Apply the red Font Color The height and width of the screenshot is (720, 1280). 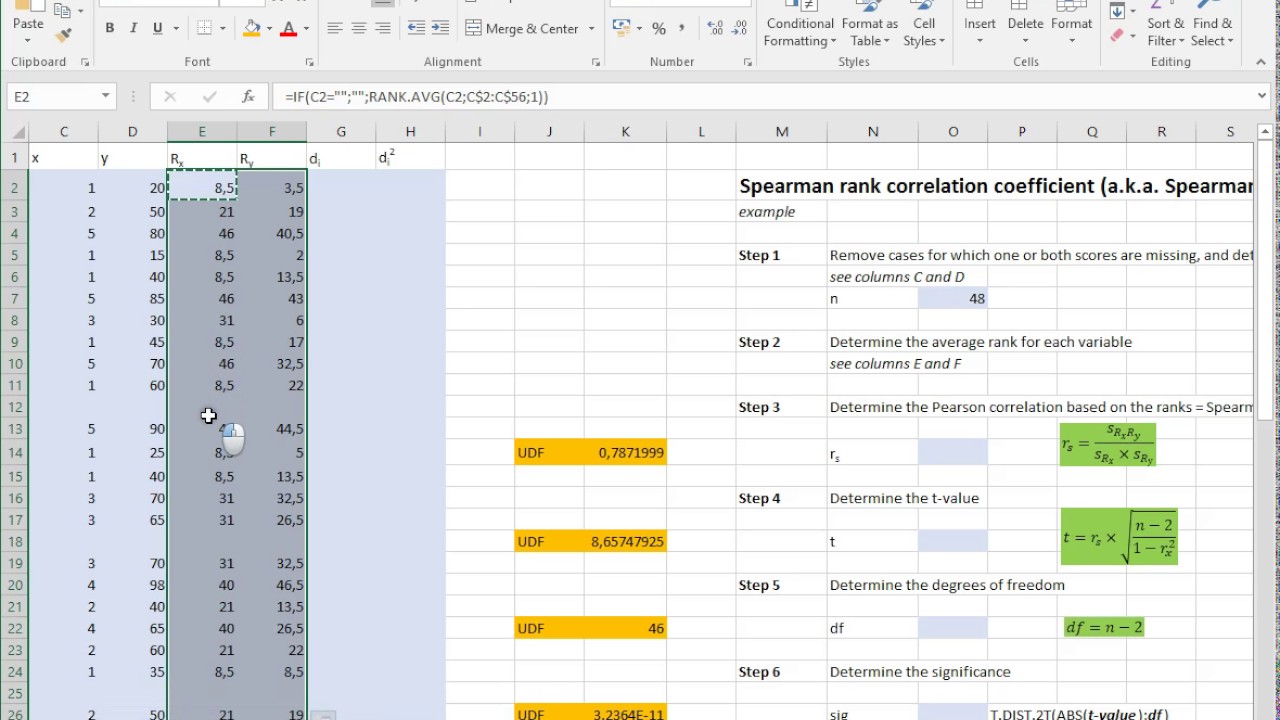289,29
